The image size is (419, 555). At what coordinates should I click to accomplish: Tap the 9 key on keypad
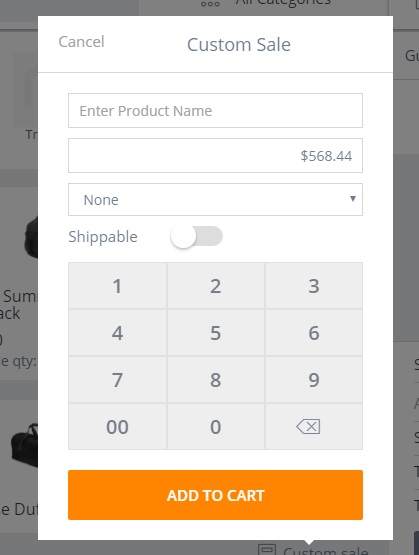coord(314,380)
